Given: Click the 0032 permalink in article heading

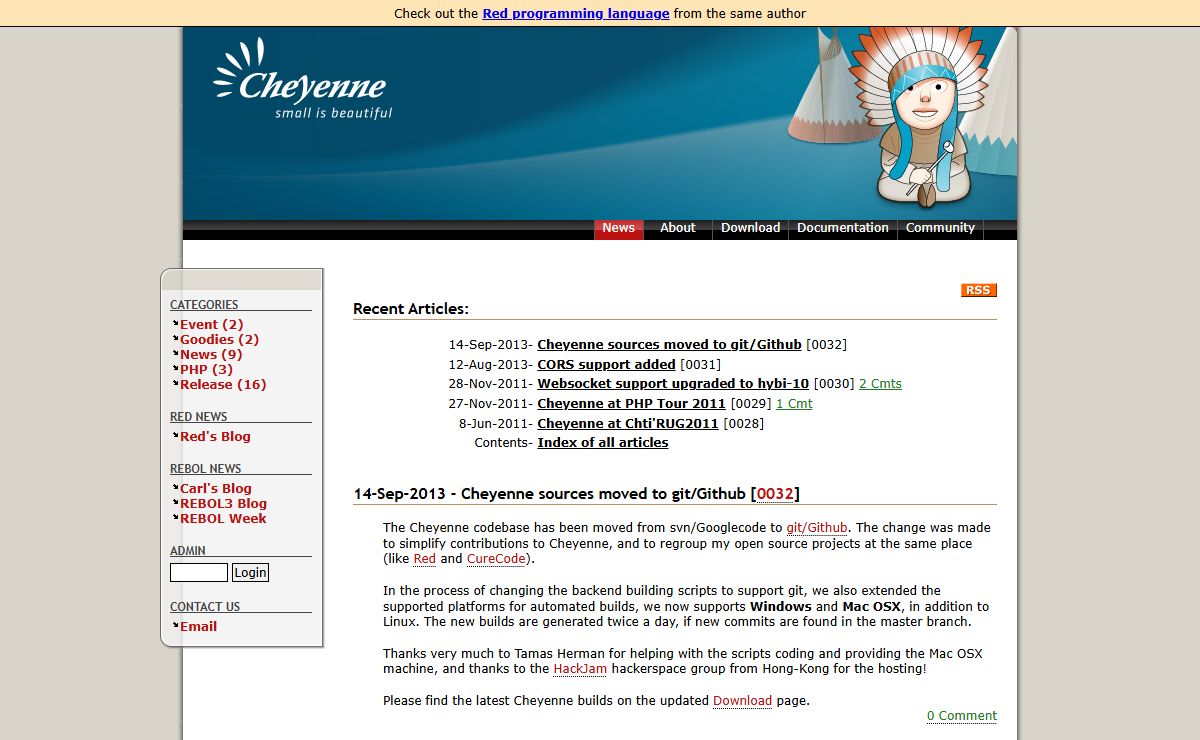Looking at the screenshot, I should pos(775,494).
